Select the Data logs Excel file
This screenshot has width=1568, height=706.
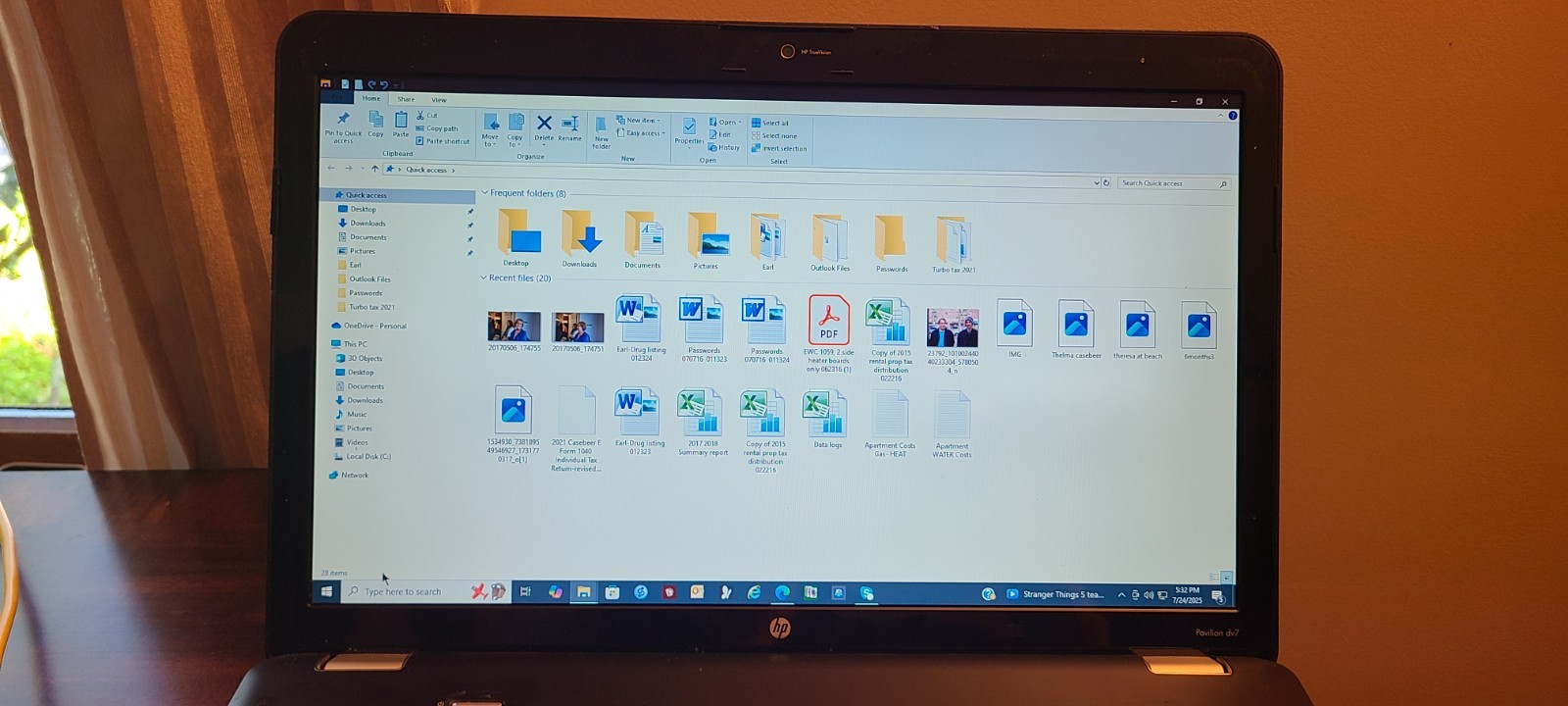coord(827,420)
